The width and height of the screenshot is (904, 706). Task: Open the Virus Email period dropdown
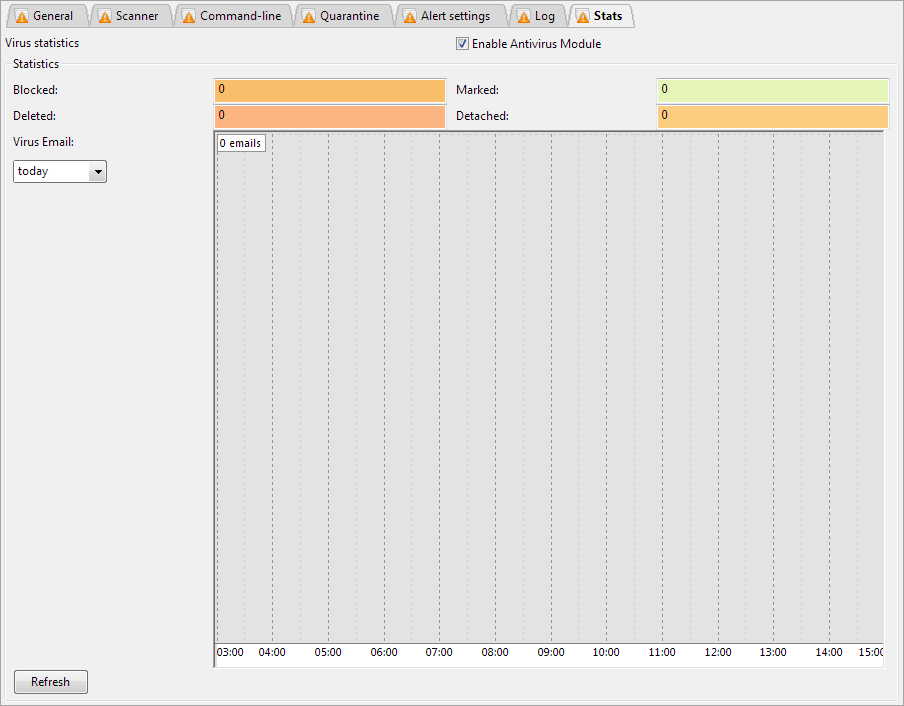pyautogui.click(x=59, y=171)
